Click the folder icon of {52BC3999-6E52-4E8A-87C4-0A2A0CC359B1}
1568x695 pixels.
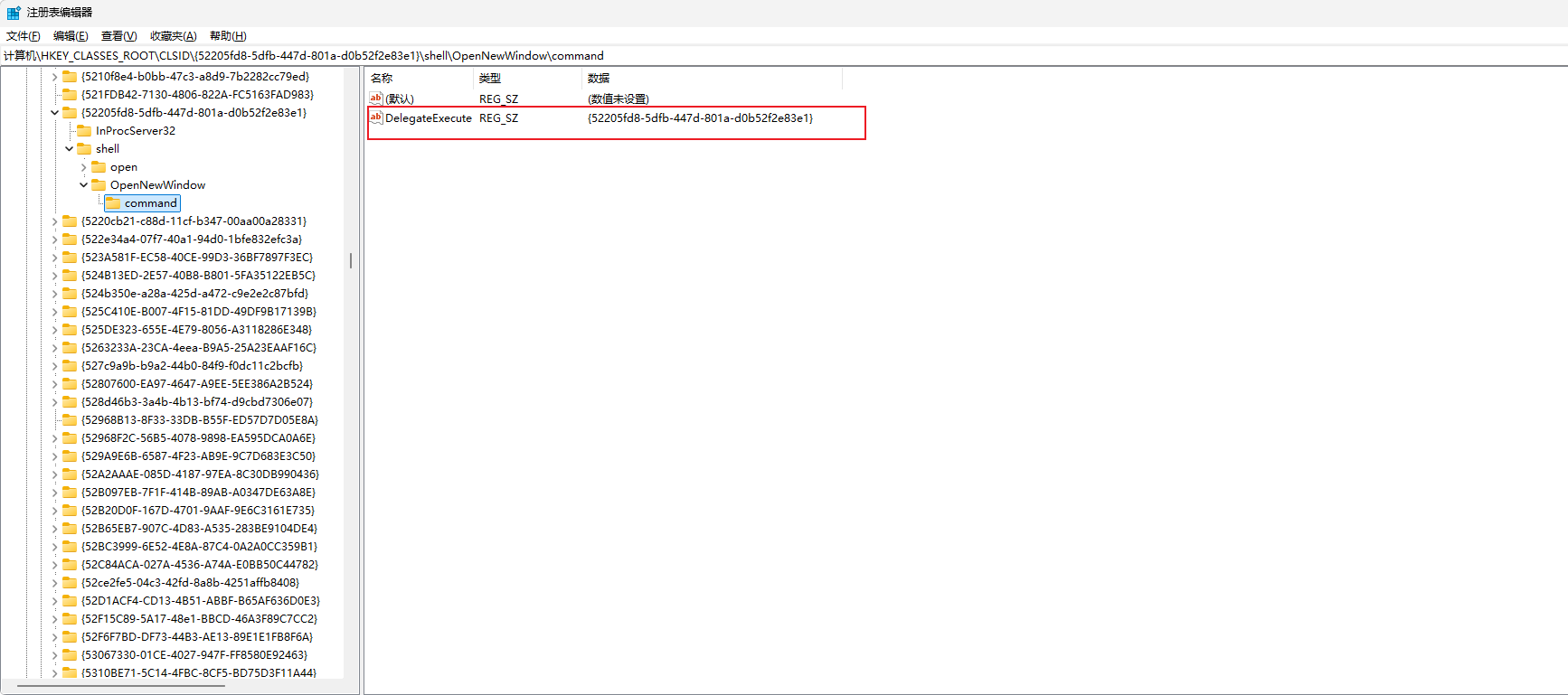click(x=70, y=547)
